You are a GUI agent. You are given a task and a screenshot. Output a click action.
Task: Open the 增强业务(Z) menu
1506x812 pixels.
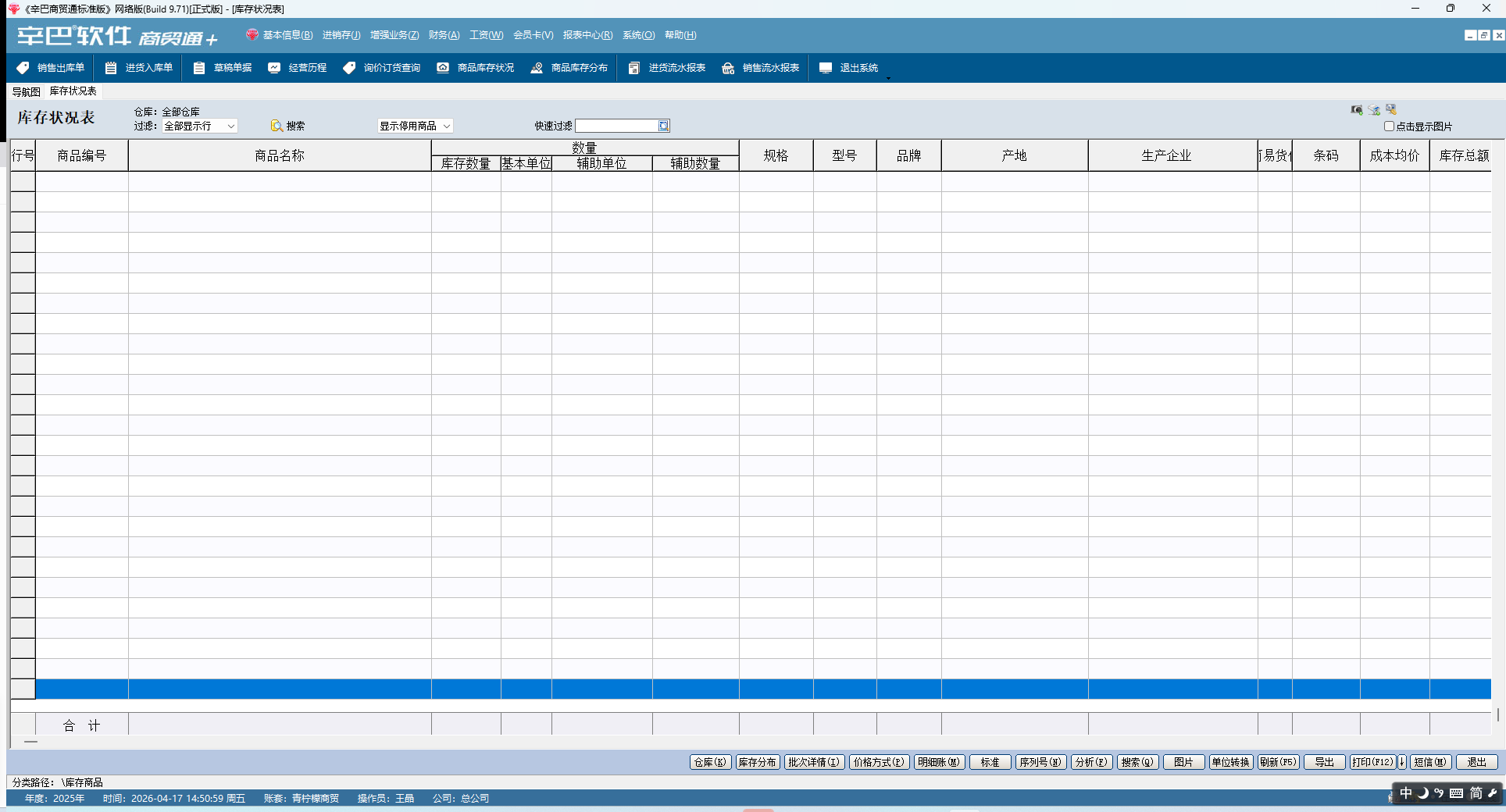coord(394,35)
